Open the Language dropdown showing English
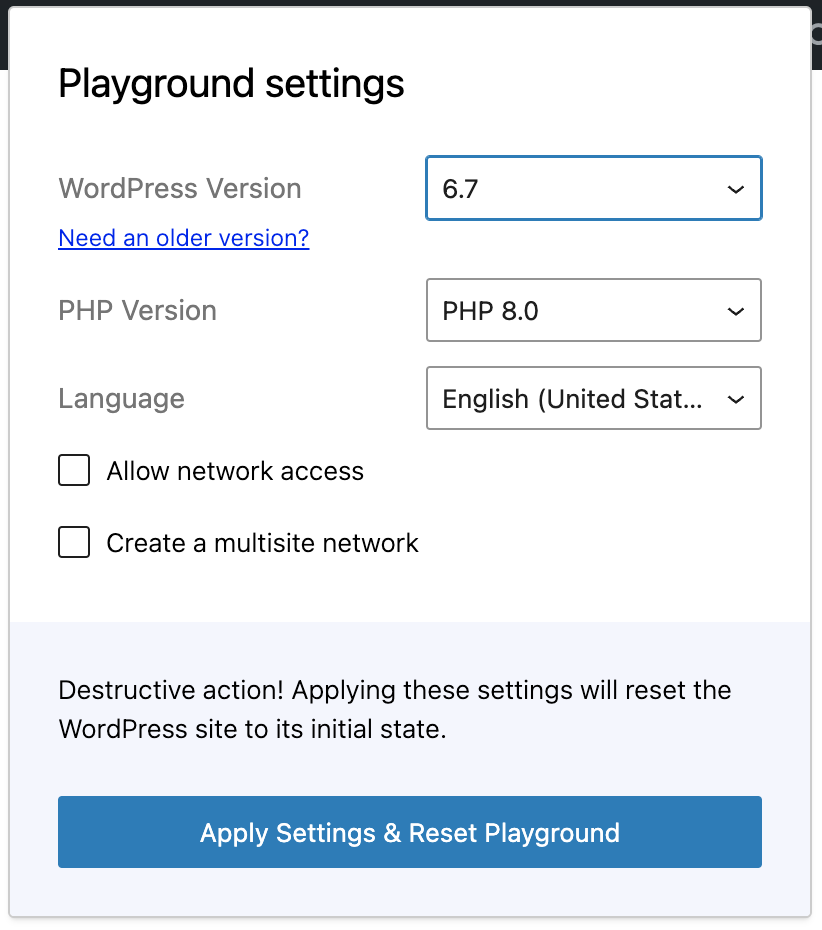Viewport: 822px width, 930px height. click(594, 398)
